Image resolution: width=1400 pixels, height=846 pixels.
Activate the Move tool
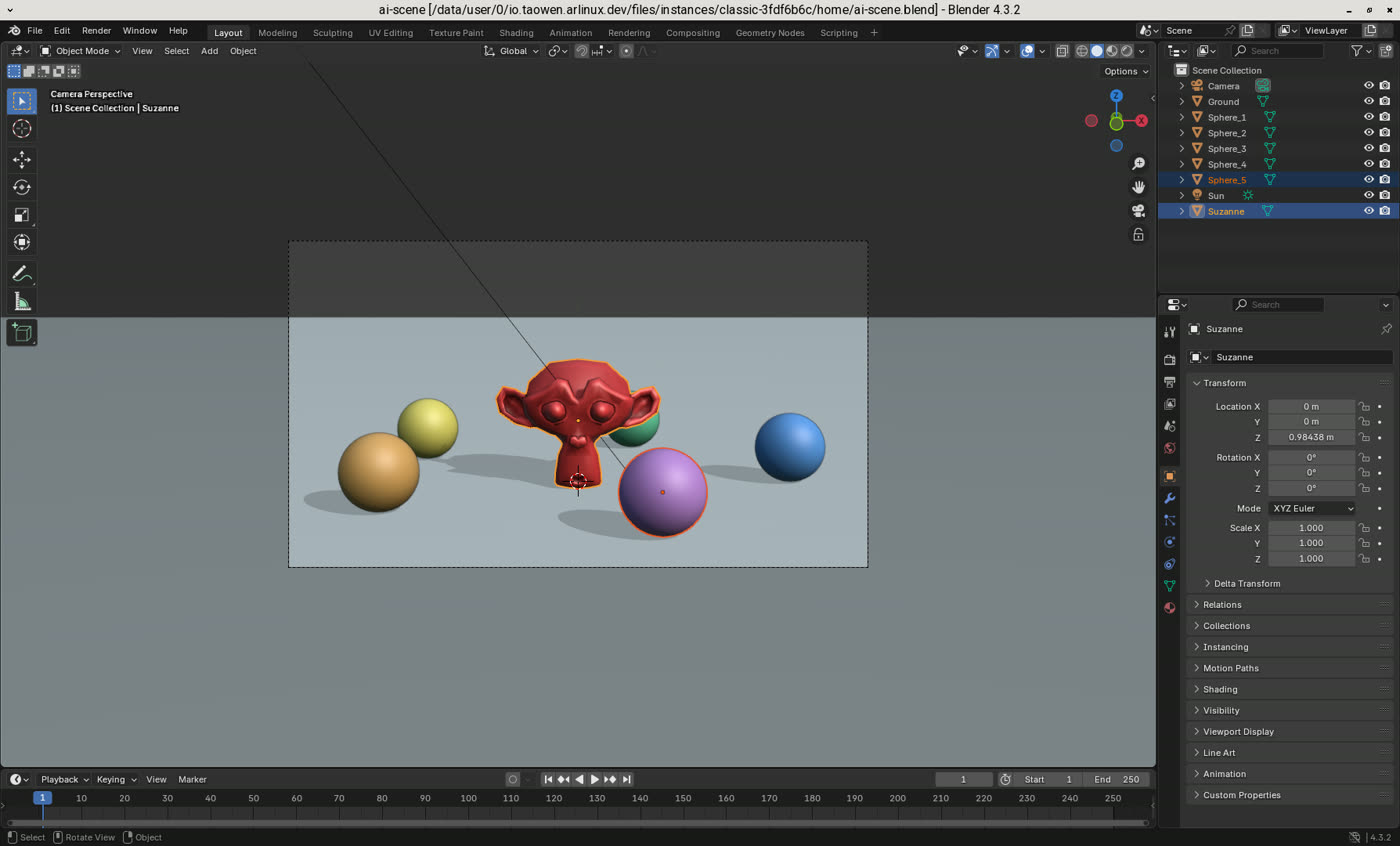(21, 159)
